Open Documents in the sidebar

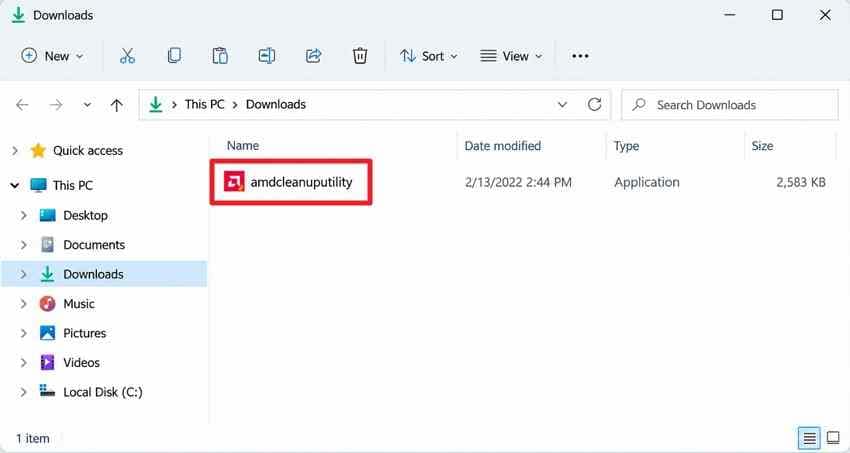point(94,245)
